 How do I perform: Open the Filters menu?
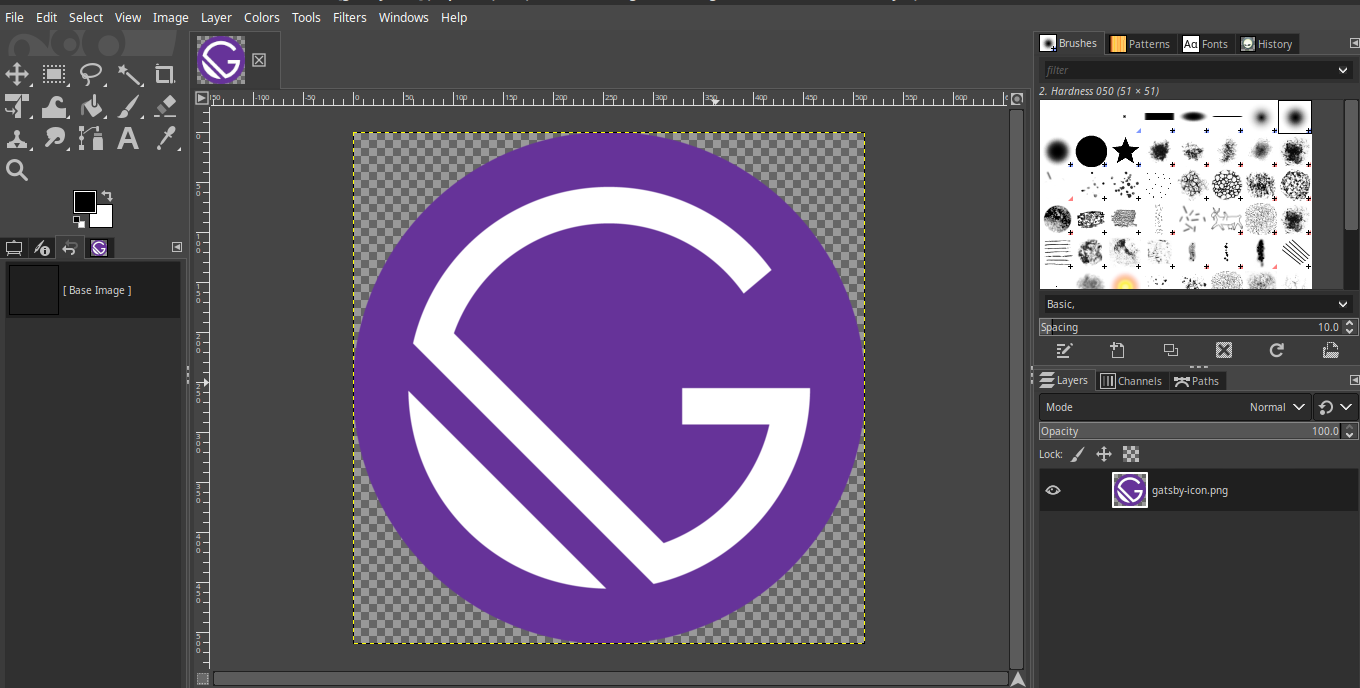tap(349, 17)
